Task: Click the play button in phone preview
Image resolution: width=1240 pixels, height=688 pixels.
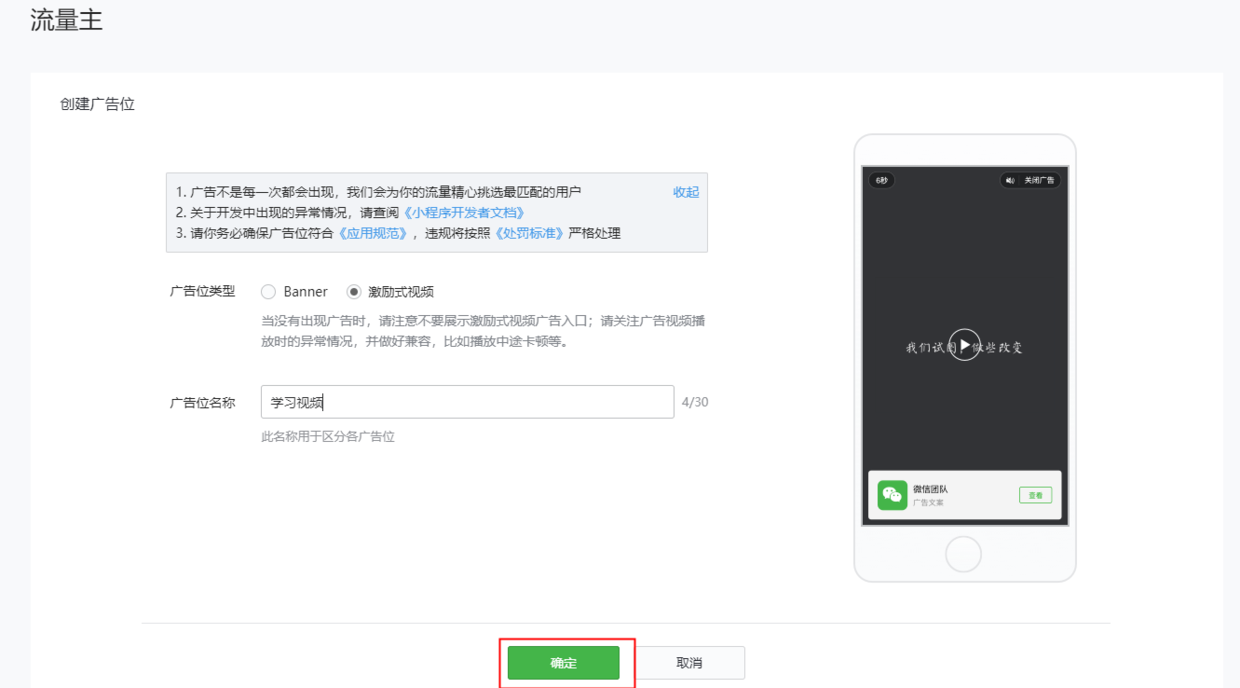Action: pyautogui.click(x=964, y=345)
